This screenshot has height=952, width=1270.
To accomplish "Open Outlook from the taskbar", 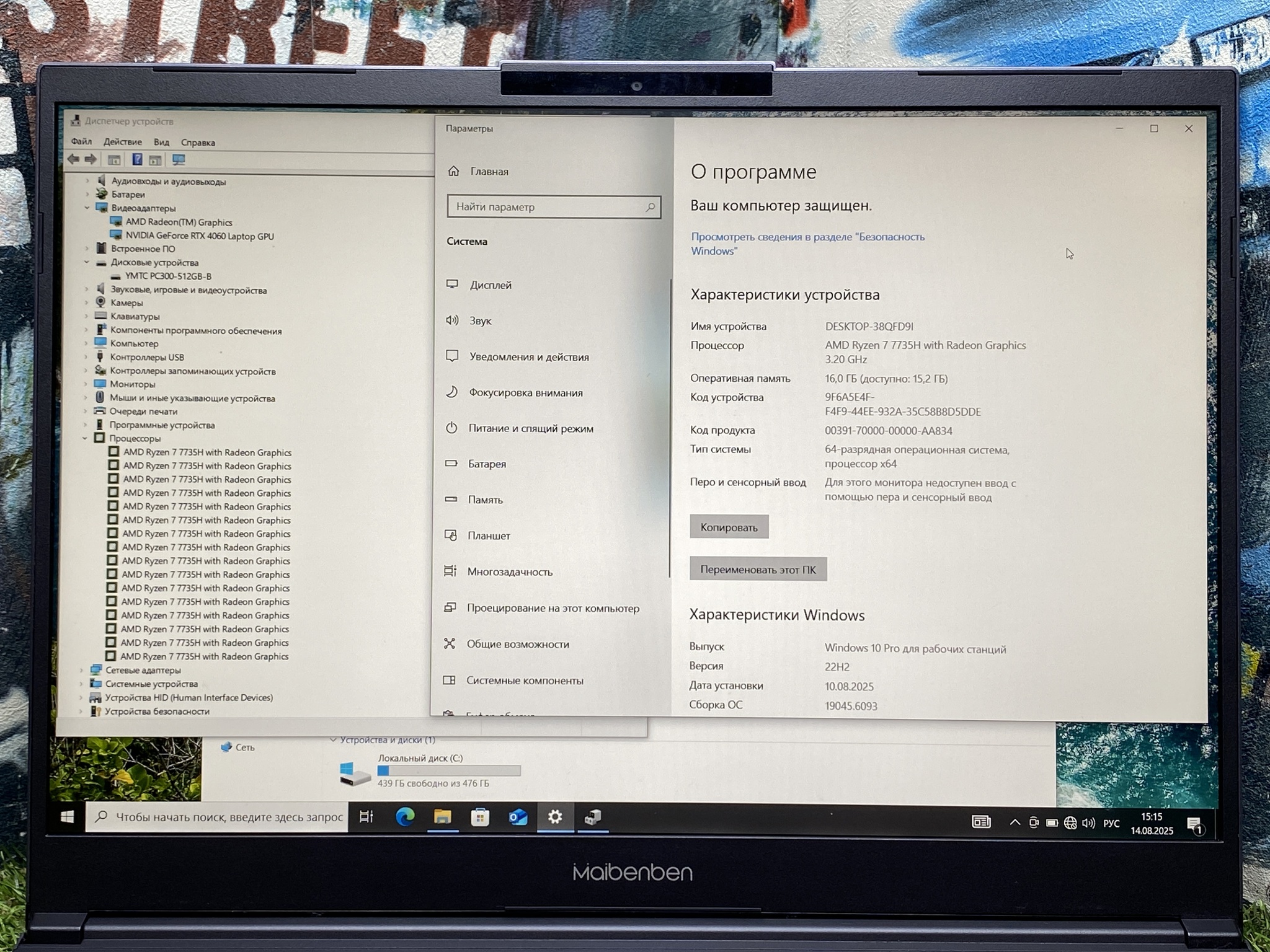I will point(518,818).
